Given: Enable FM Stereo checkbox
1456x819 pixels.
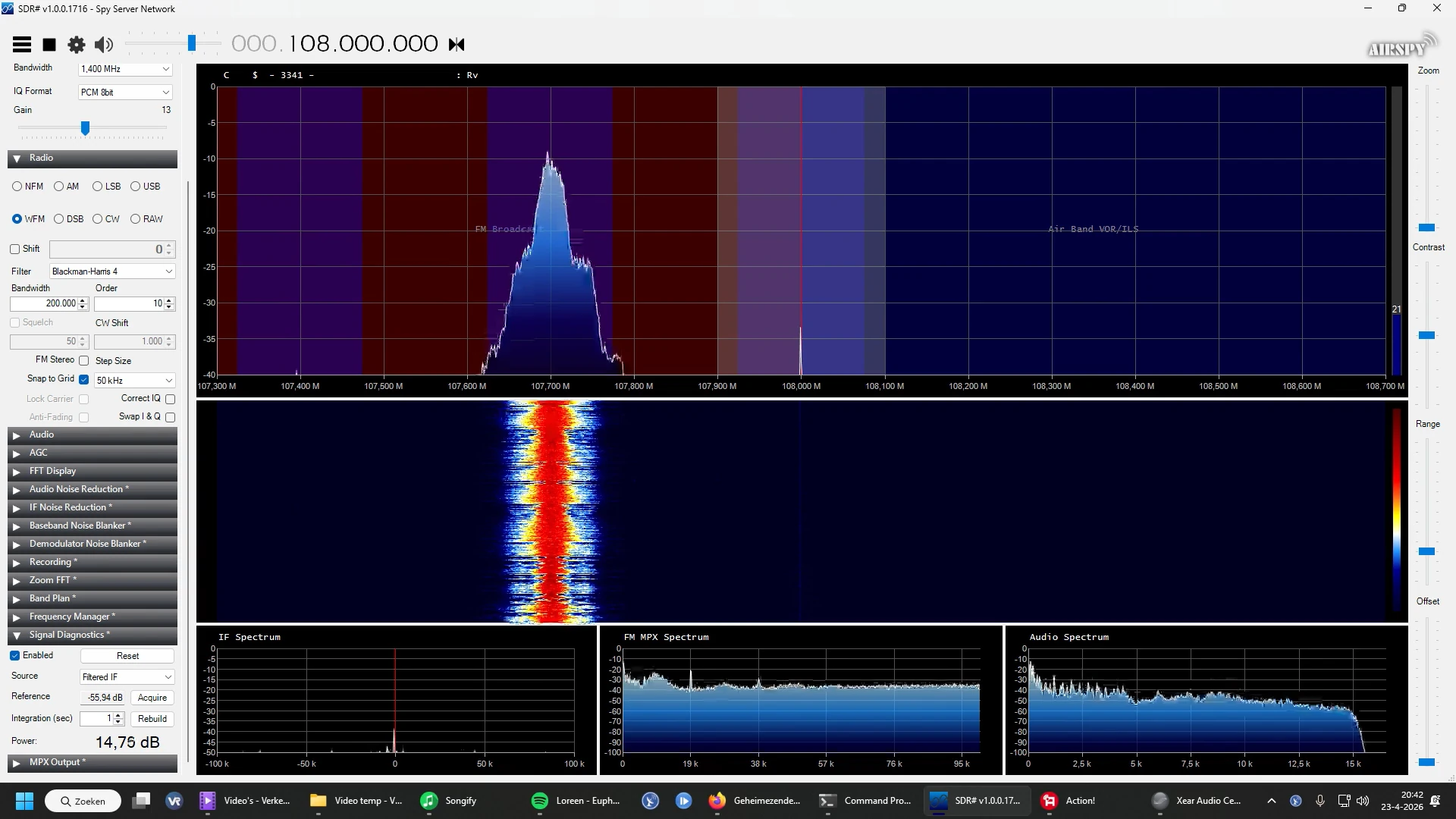Looking at the screenshot, I should (84, 361).
